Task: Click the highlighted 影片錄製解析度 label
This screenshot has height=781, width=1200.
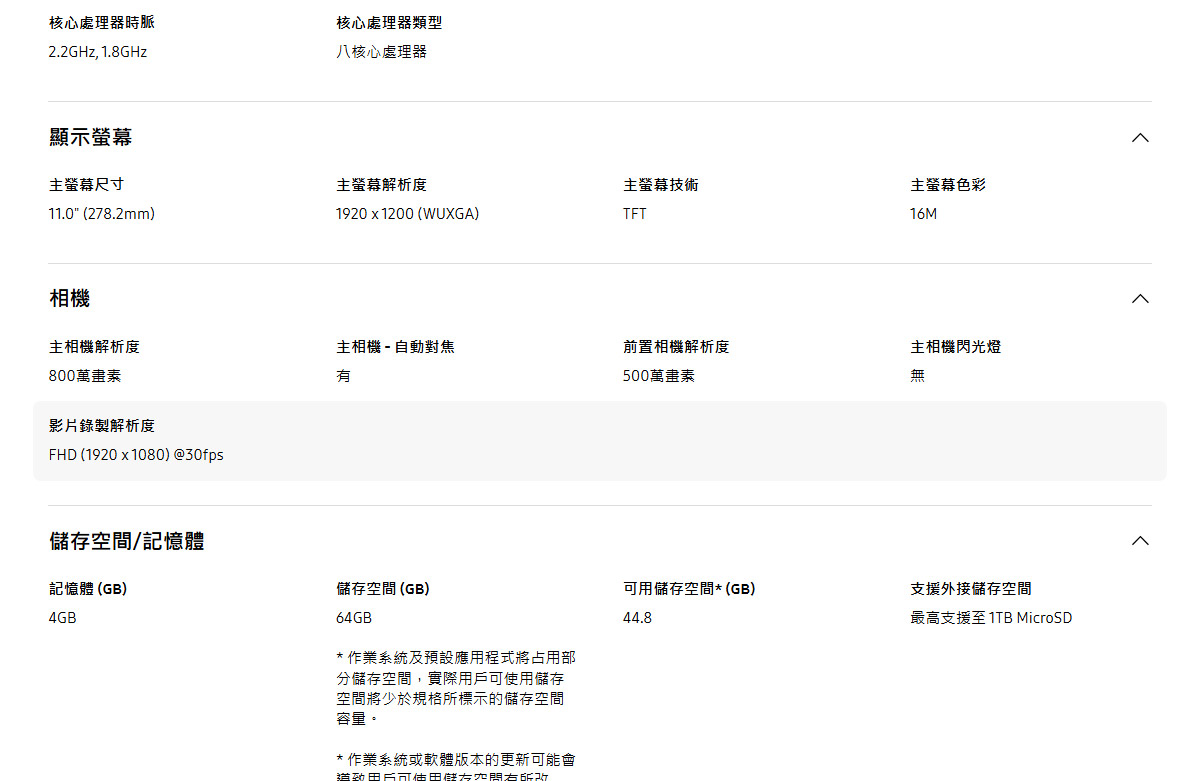Action: (x=102, y=426)
